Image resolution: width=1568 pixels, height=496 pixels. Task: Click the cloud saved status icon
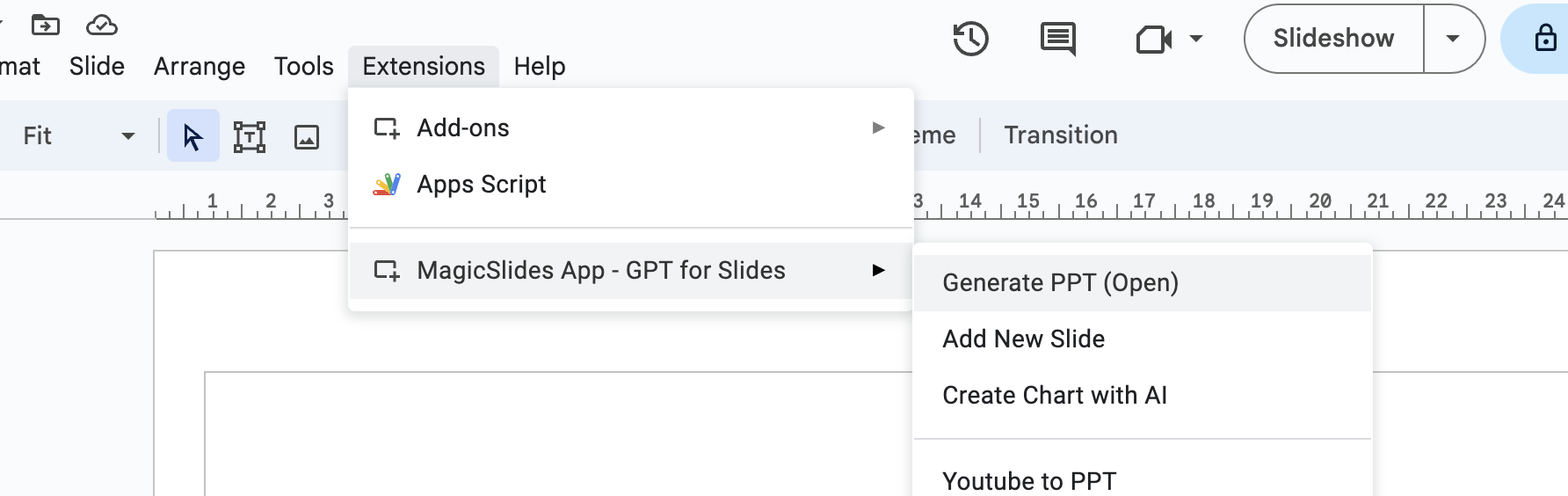coord(102,26)
